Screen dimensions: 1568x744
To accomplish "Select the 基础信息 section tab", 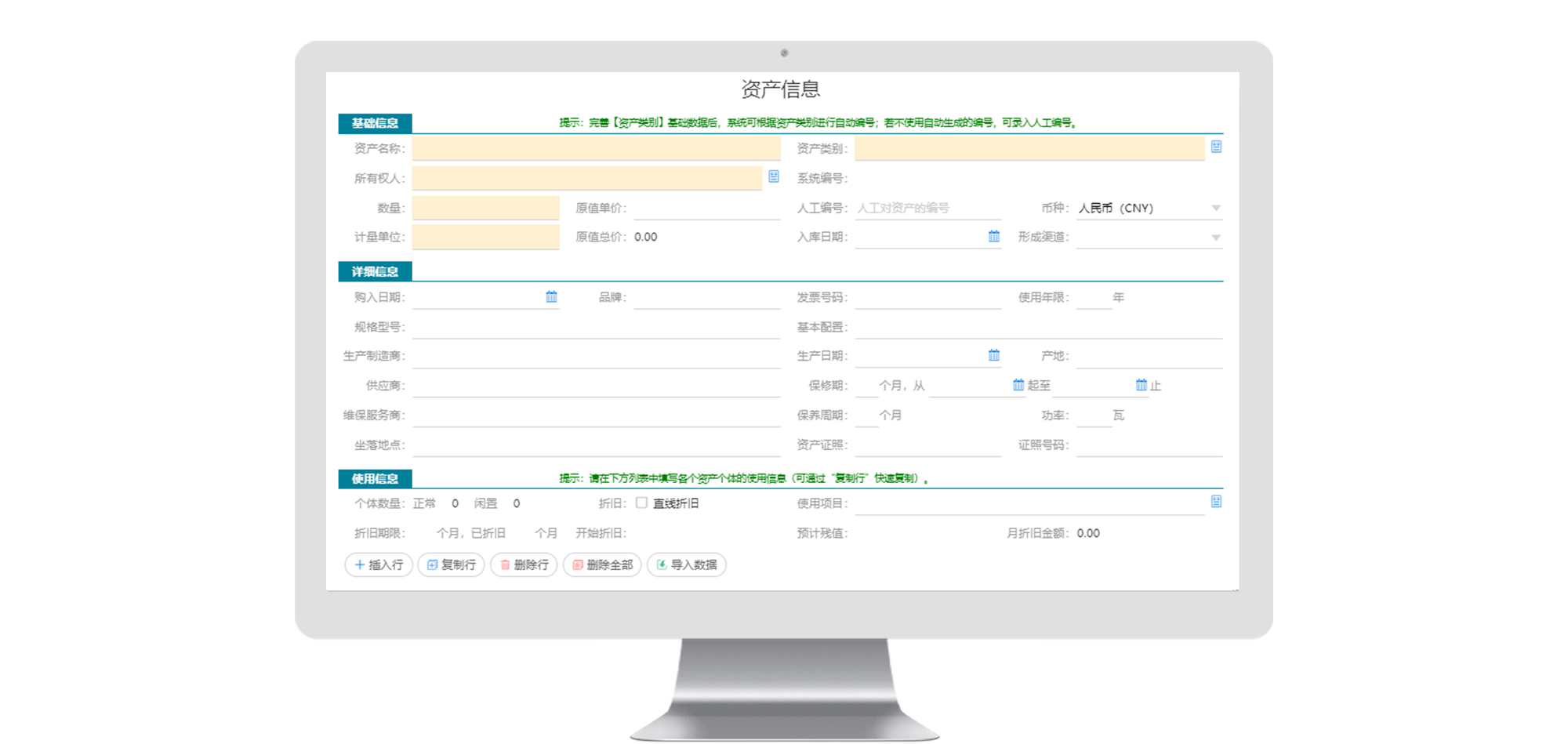I will pyautogui.click(x=375, y=123).
